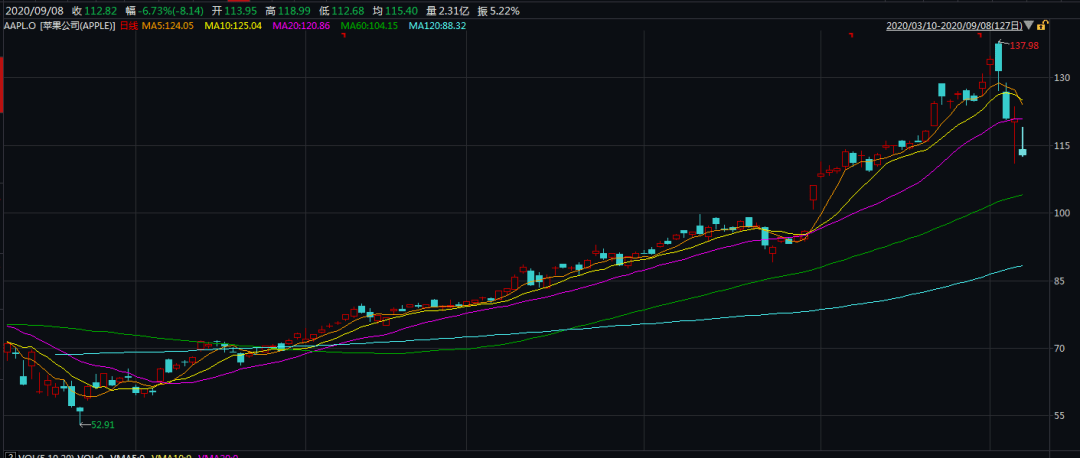Viewport: 1080px width, 458px height.
Task: Click the latest candlestick near 115
Action: 1022,151
